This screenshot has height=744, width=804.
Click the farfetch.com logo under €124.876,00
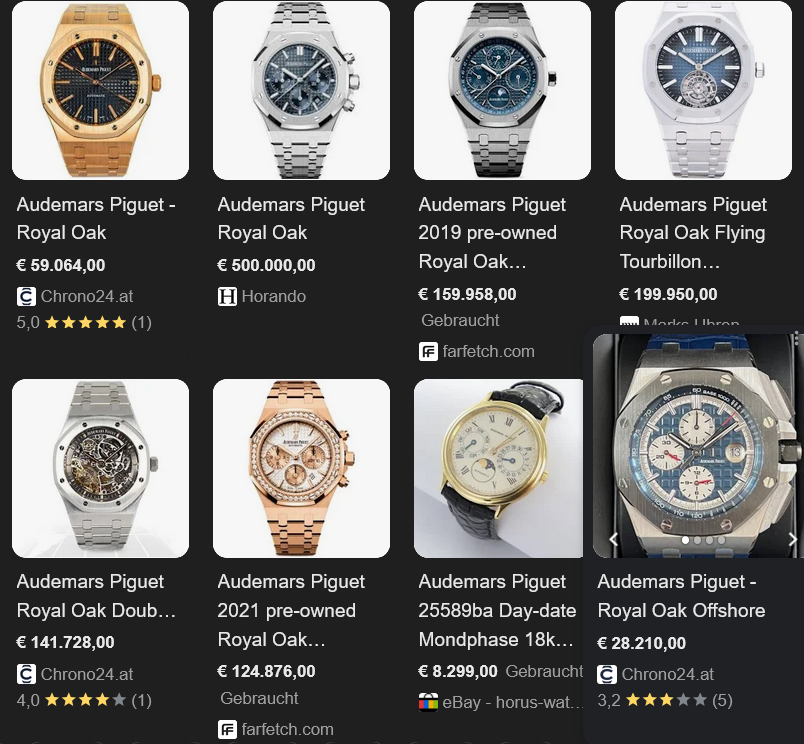pos(227,730)
